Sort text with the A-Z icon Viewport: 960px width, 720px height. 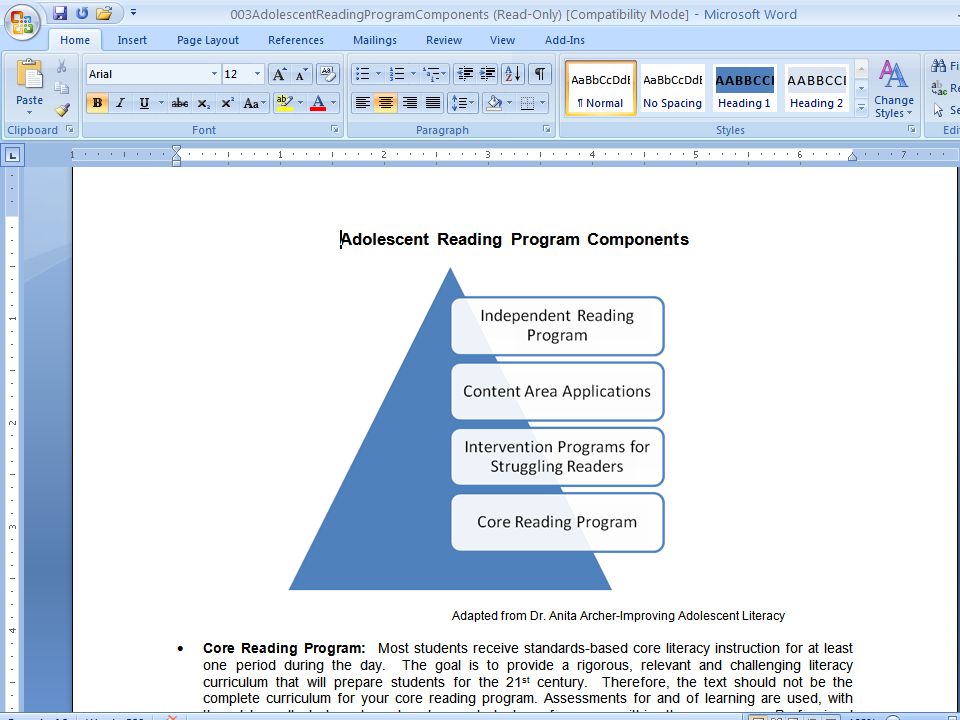(512, 74)
